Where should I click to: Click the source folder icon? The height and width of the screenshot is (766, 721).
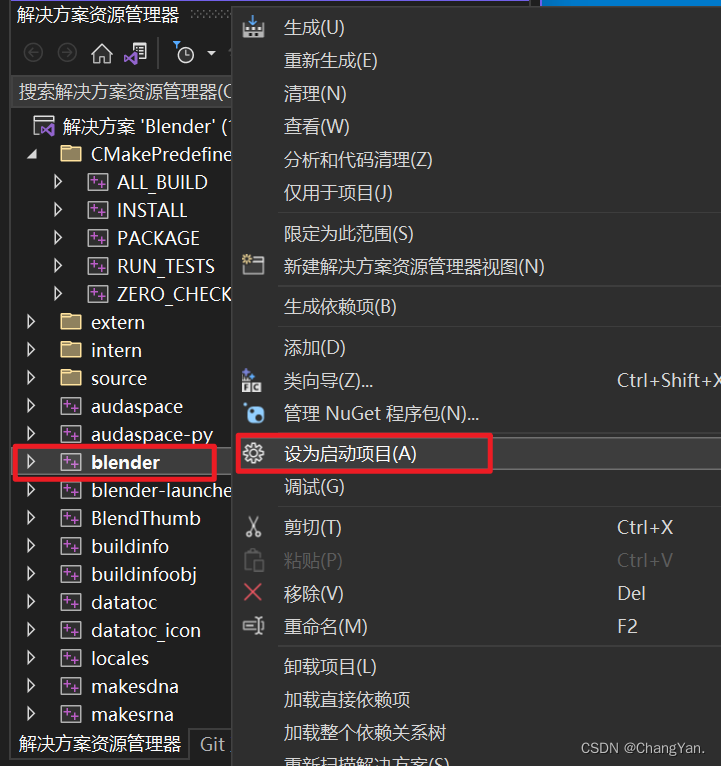(x=71, y=377)
